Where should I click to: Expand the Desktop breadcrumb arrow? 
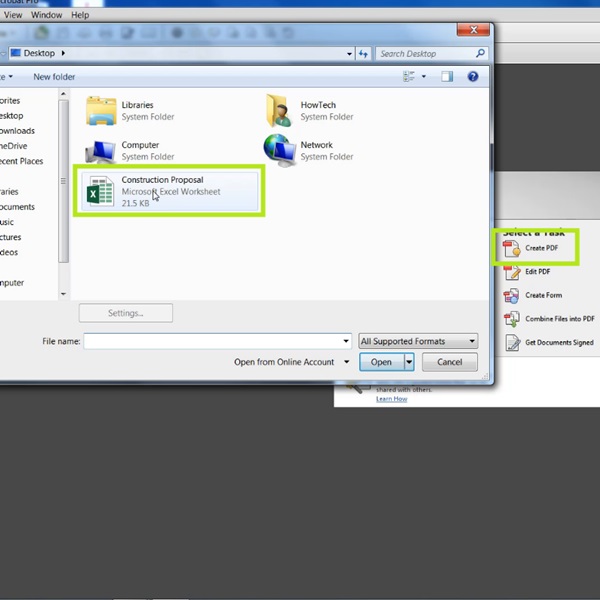(x=63, y=53)
